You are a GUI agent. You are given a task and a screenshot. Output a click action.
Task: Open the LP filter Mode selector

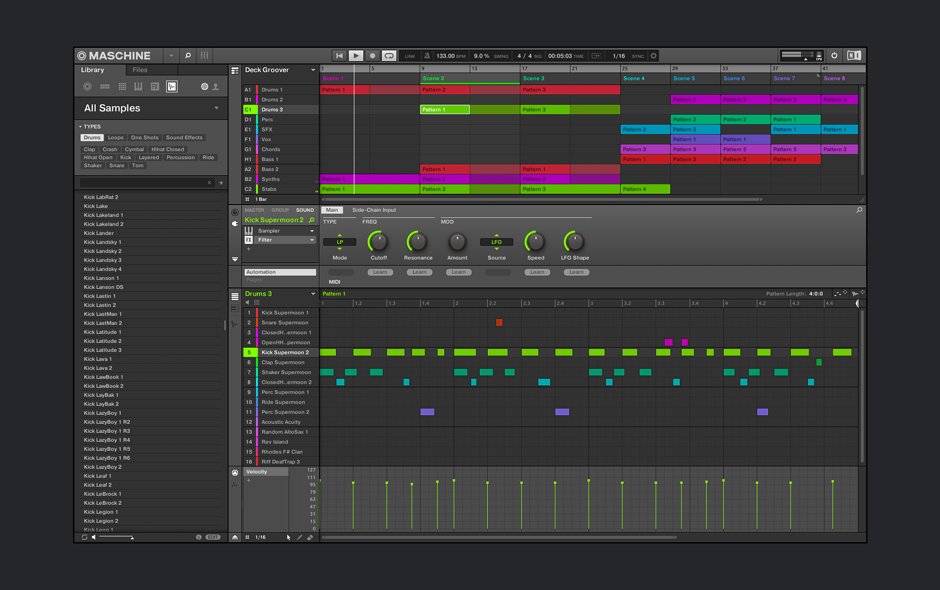point(339,242)
